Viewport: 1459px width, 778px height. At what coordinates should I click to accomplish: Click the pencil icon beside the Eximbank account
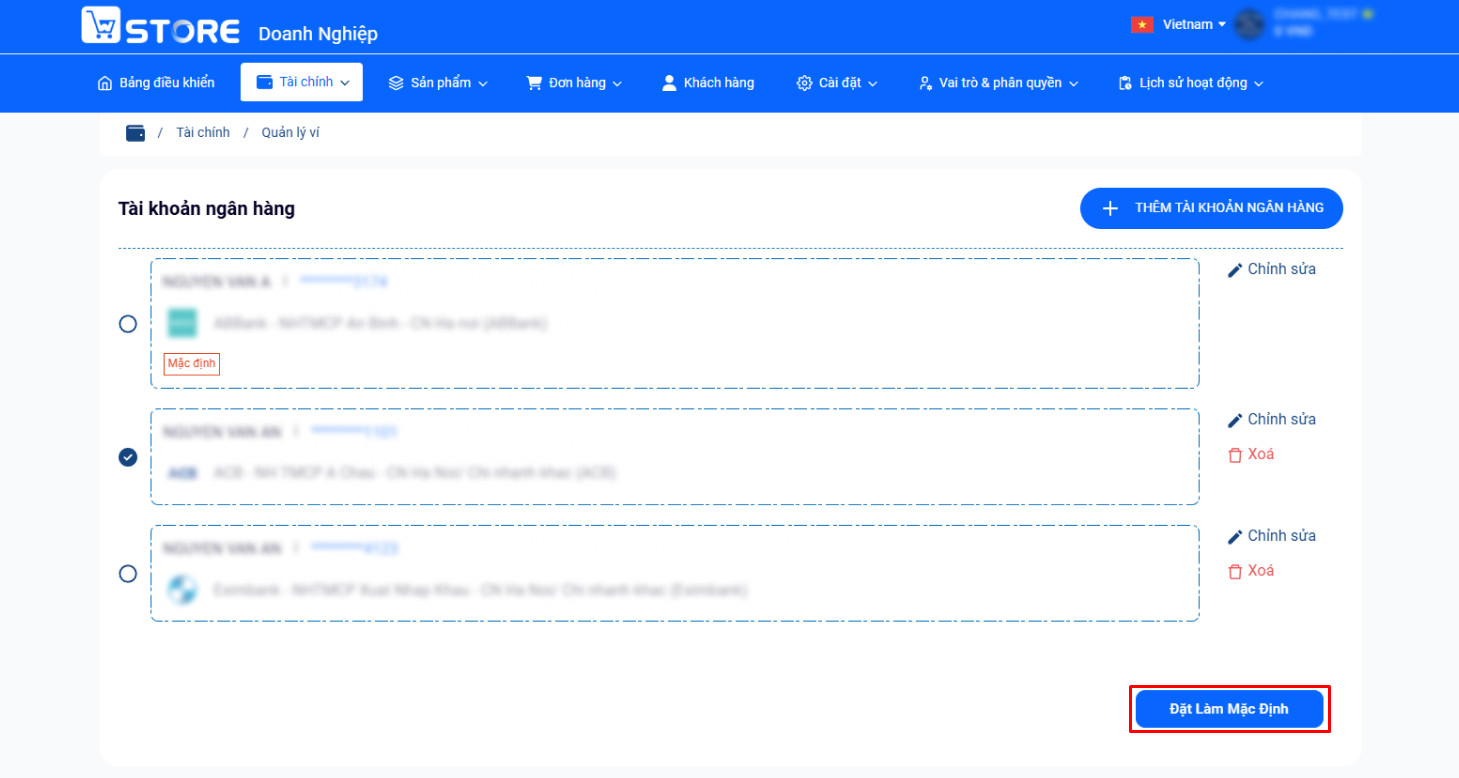click(x=1235, y=537)
